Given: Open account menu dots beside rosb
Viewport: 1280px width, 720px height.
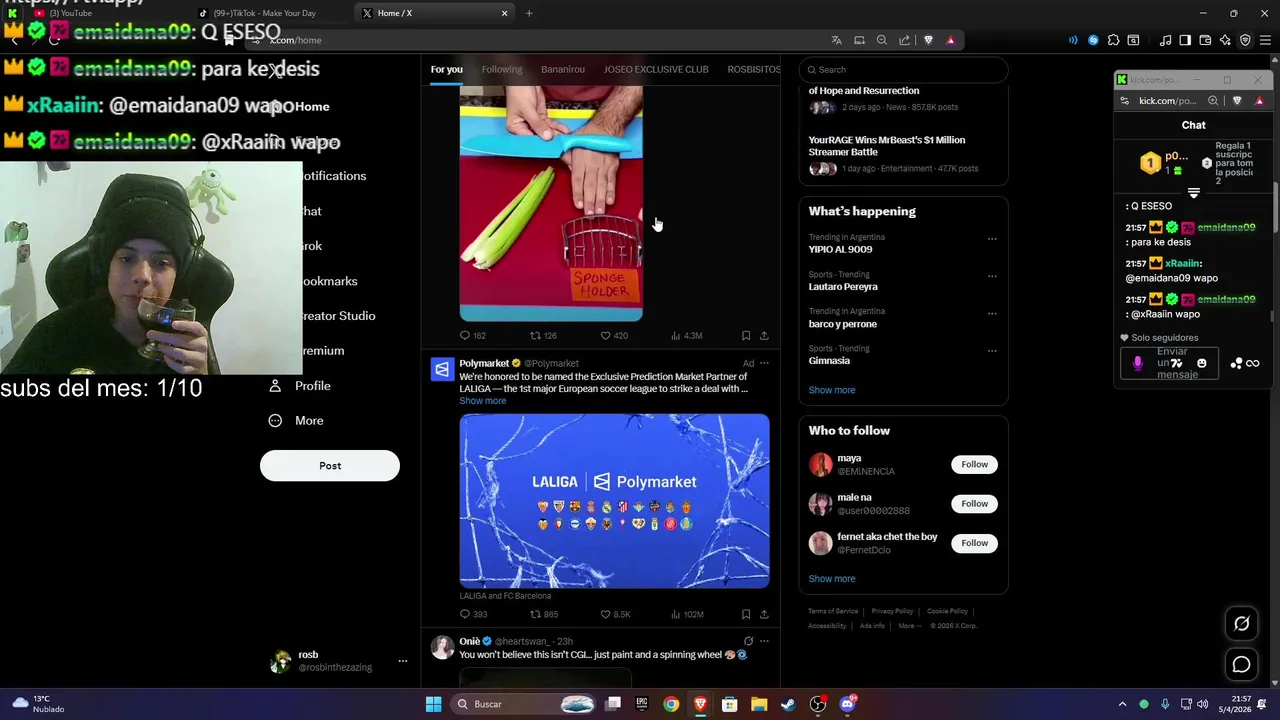Looking at the screenshot, I should 403,661.
